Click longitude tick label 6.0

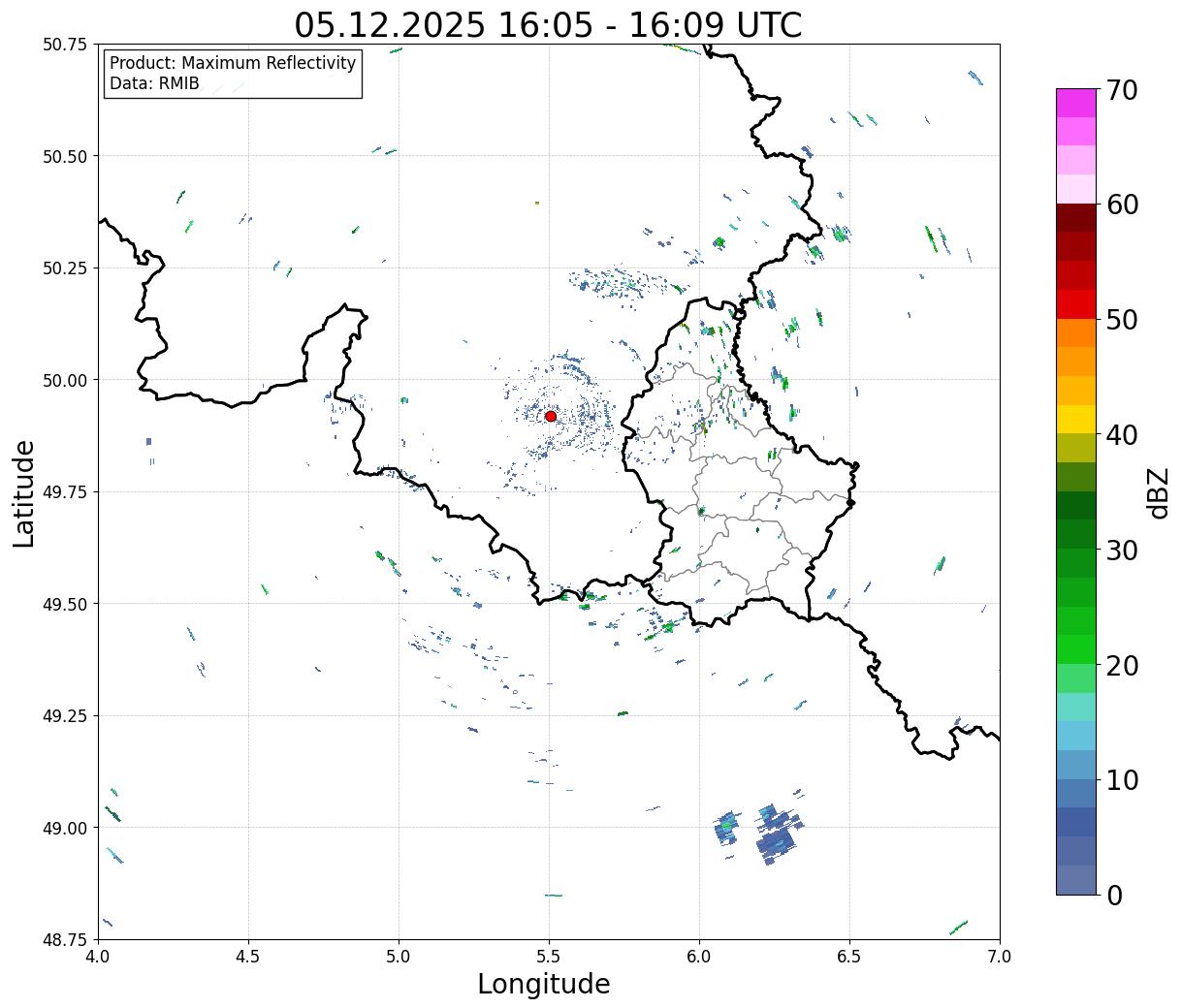699,956
